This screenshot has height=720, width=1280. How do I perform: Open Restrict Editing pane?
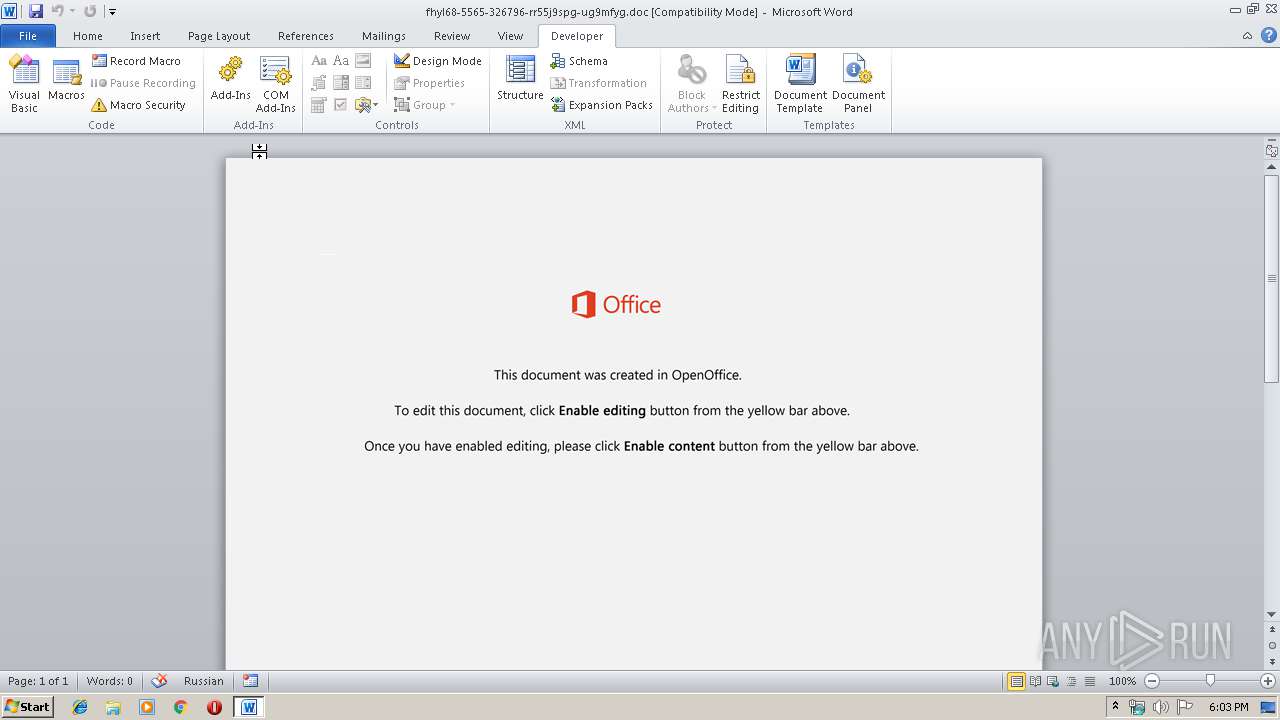click(740, 84)
